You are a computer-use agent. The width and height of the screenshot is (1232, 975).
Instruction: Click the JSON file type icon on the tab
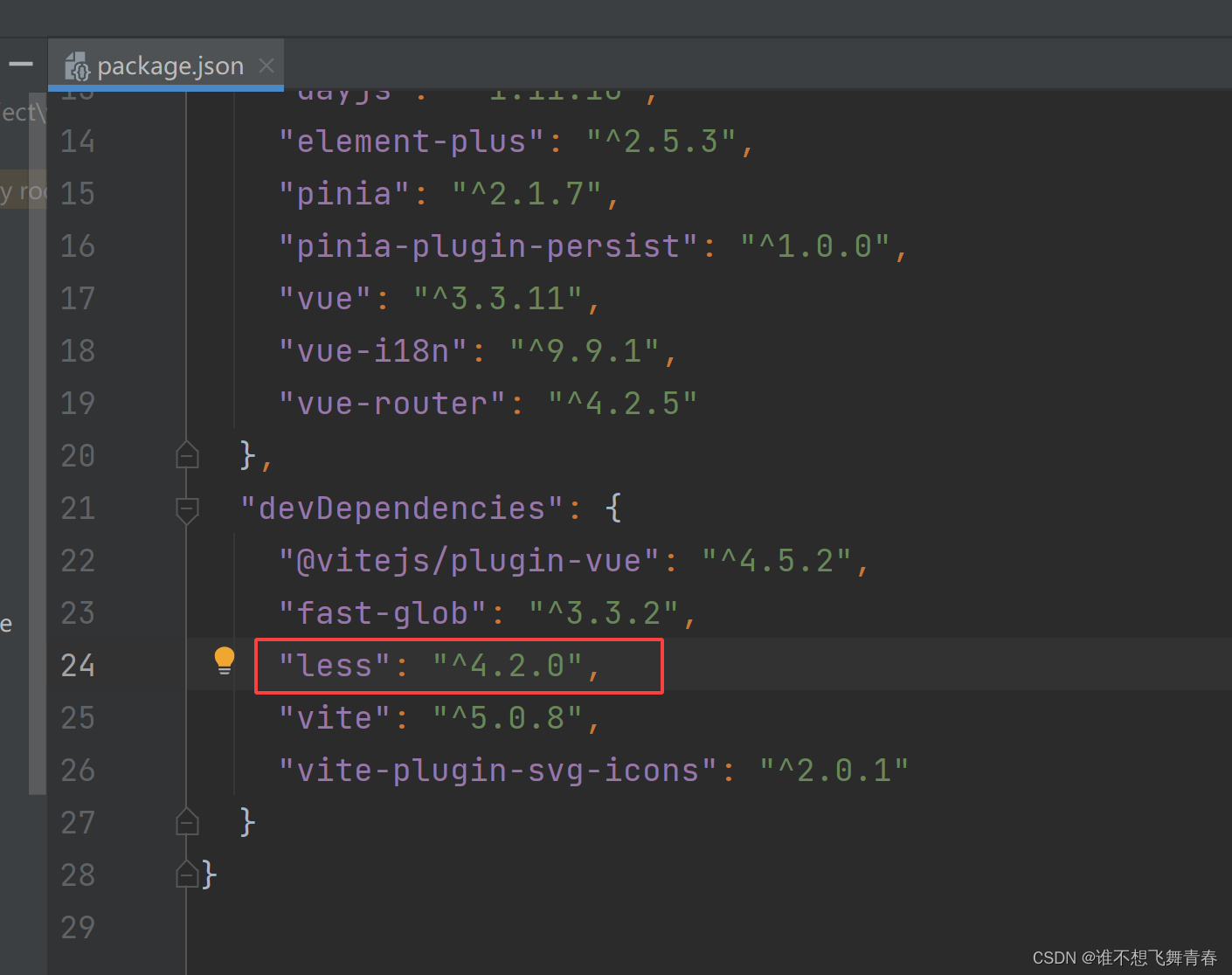[77, 65]
